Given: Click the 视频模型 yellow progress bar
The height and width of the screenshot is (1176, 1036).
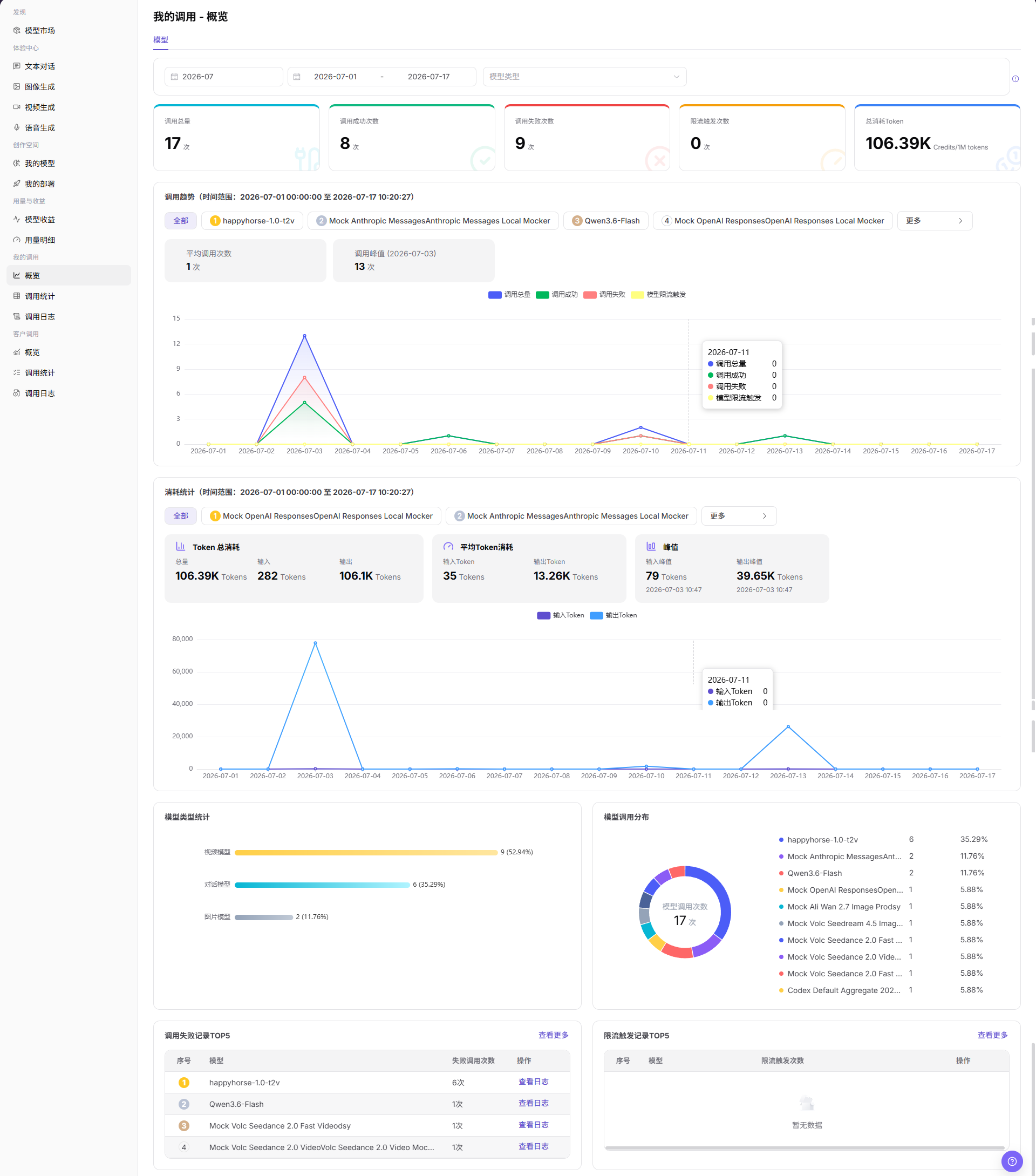Looking at the screenshot, I should point(366,852).
